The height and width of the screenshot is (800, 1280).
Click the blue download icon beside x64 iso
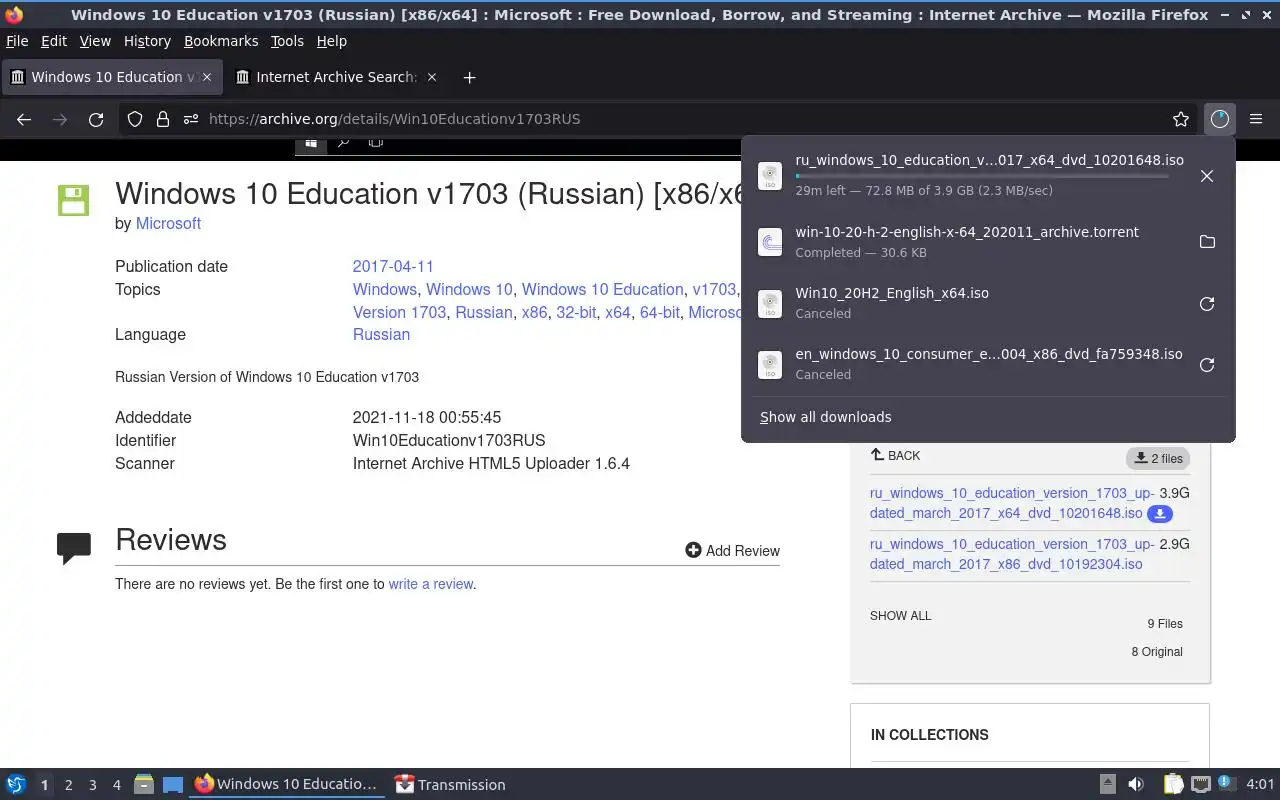1159,513
